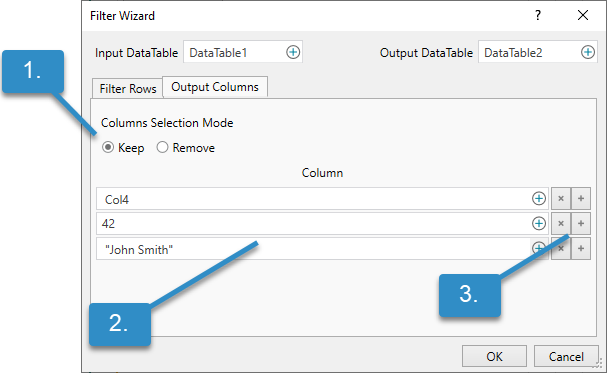607x373 pixels.
Task: Open the Output Columns tab
Action: (x=215, y=87)
